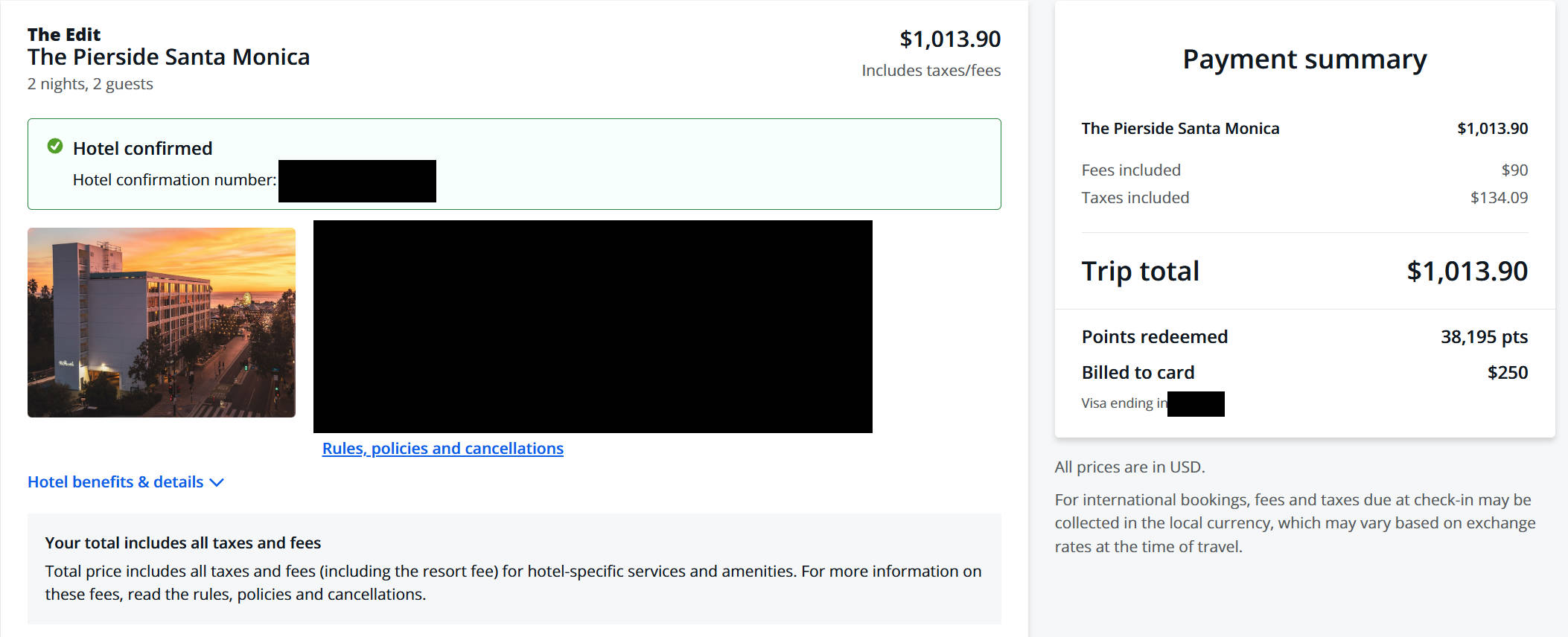Click the green Hotel confirmed checkmark icon

click(x=55, y=147)
